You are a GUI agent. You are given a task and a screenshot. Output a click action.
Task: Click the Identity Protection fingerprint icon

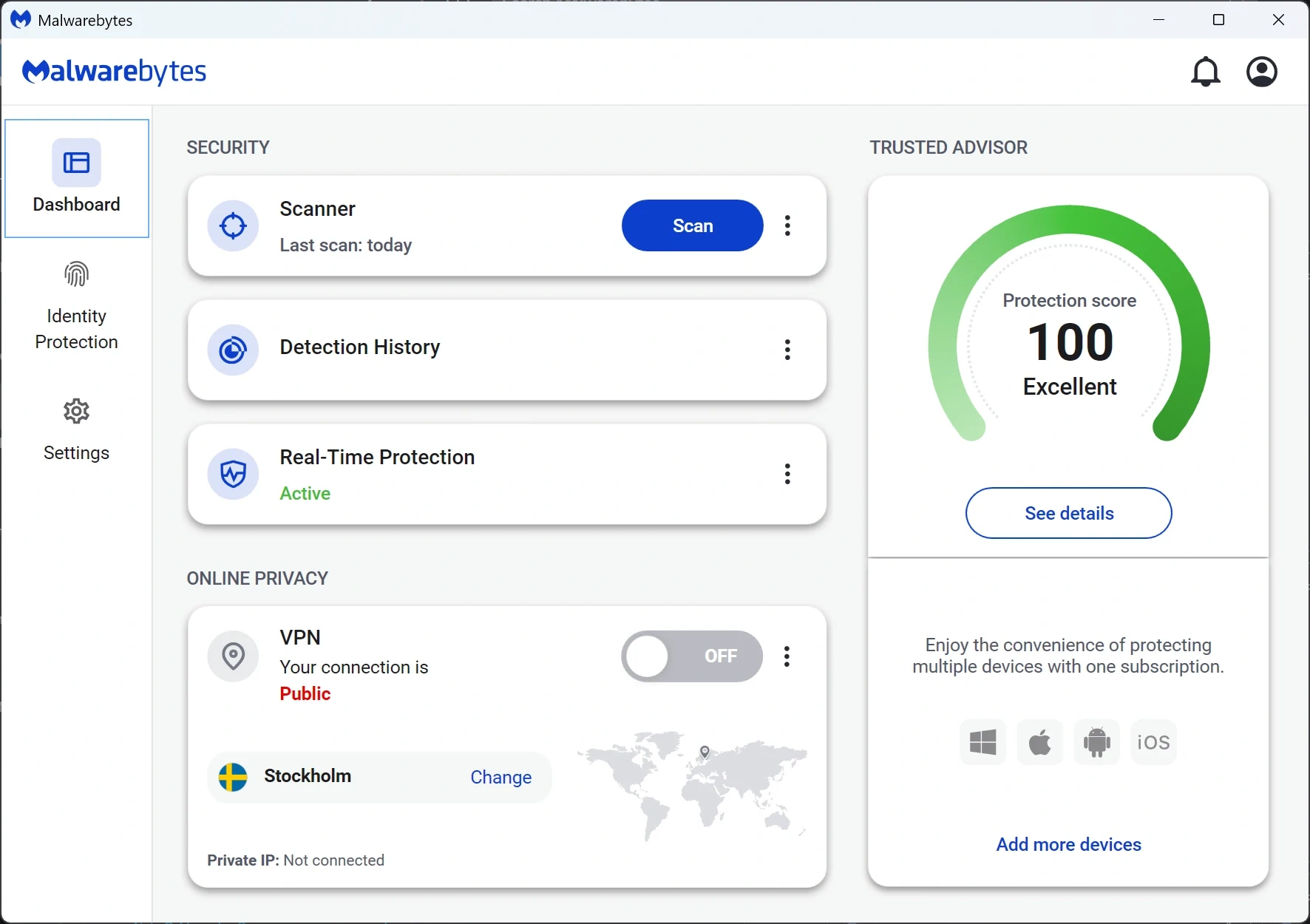[x=76, y=274]
